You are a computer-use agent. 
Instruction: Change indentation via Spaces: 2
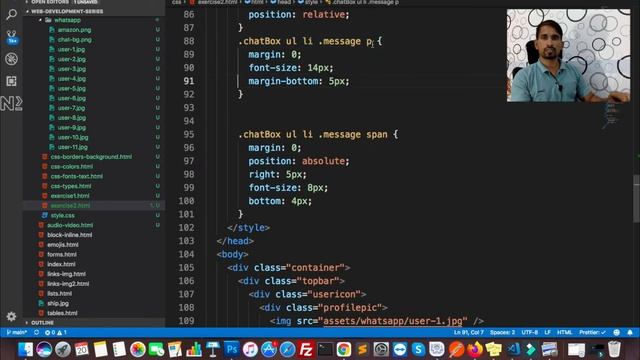502,333
